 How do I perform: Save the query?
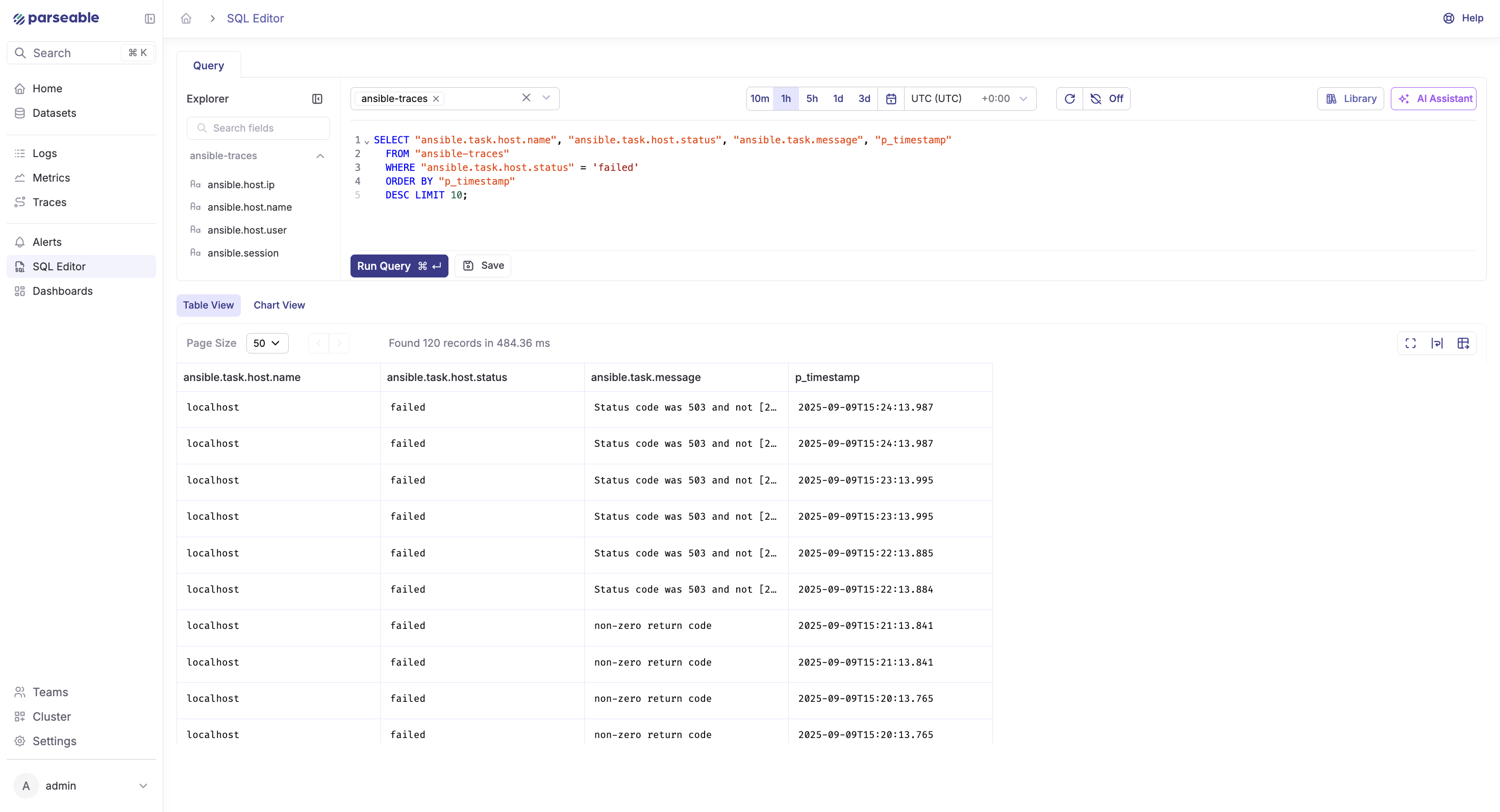pos(483,266)
